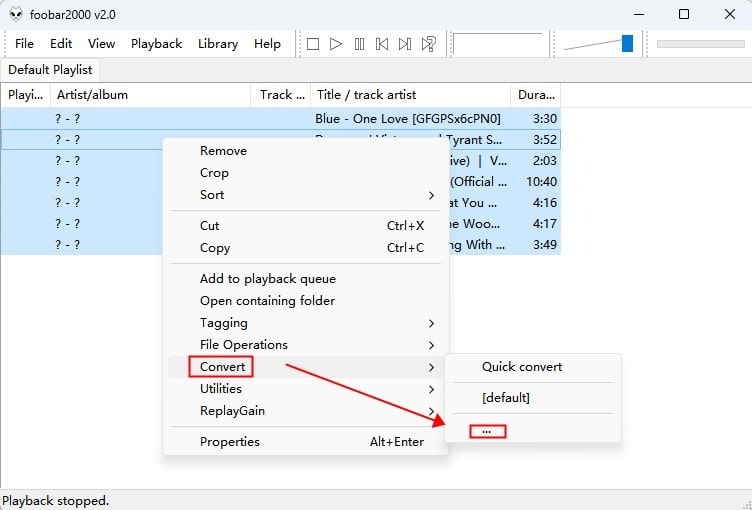Click the Stop playback button

(313, 44)
